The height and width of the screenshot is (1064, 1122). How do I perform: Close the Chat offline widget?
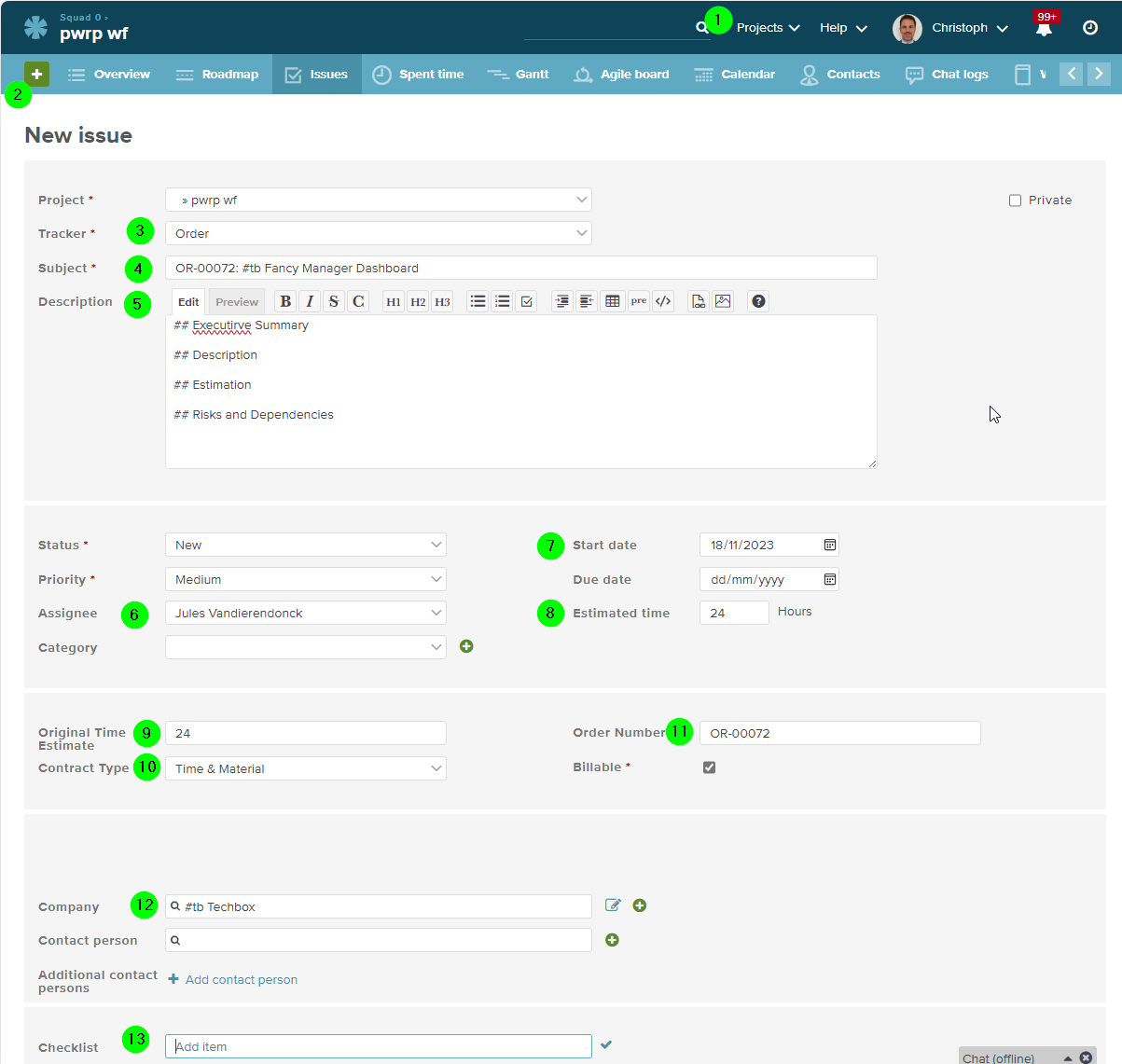click(x=1086, y=1057)
